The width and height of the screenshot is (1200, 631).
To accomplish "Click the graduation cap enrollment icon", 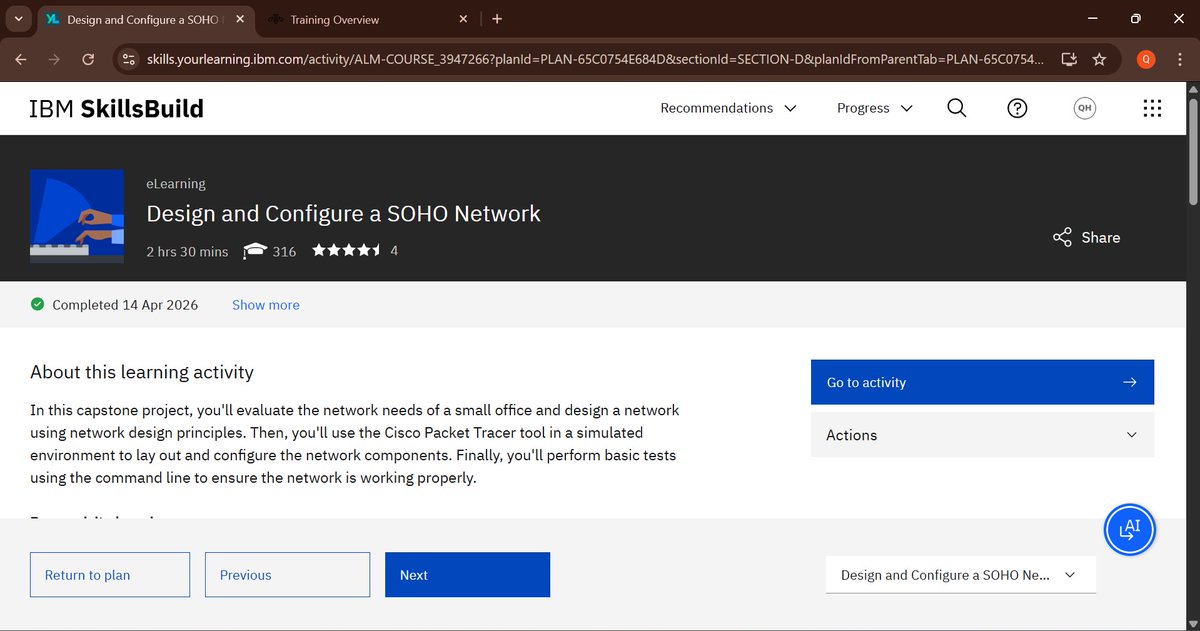I will pos(255,251).
